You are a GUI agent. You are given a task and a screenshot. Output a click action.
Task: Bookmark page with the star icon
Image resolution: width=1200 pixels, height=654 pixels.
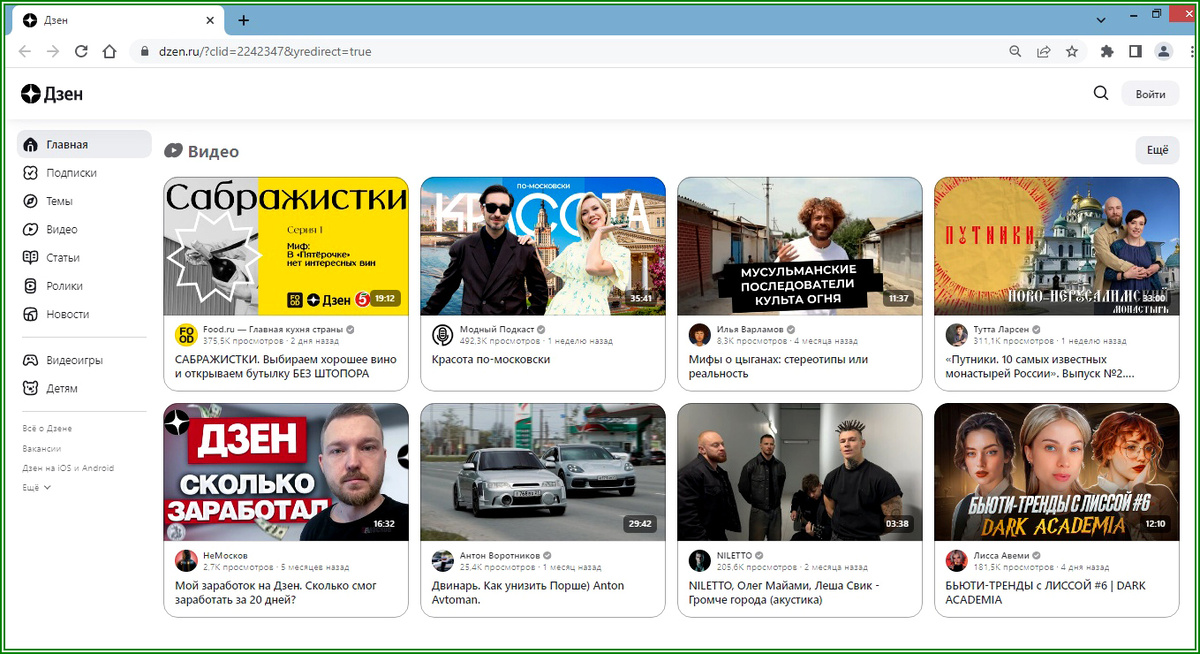point(1071,51)
